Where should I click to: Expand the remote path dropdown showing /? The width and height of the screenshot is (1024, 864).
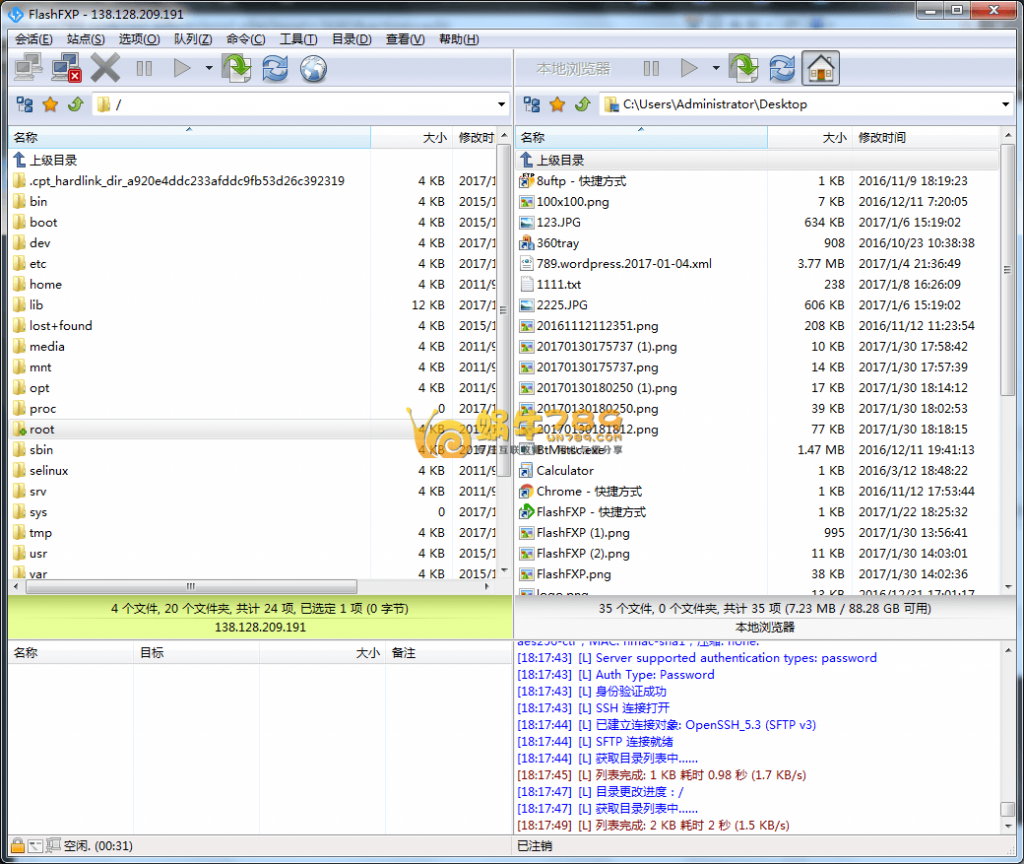(501, 104)
